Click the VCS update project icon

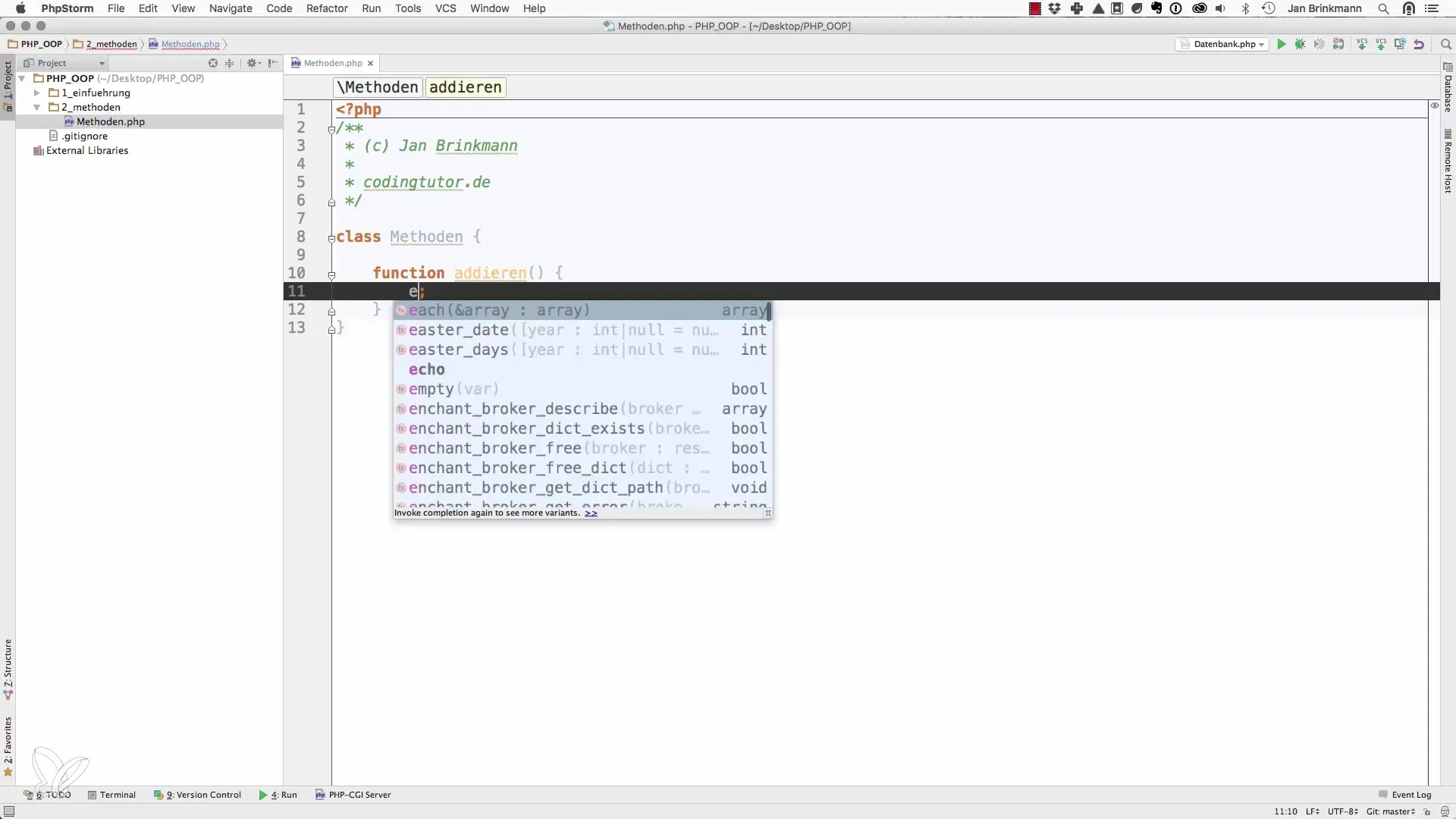click(x=1362, y=45)
